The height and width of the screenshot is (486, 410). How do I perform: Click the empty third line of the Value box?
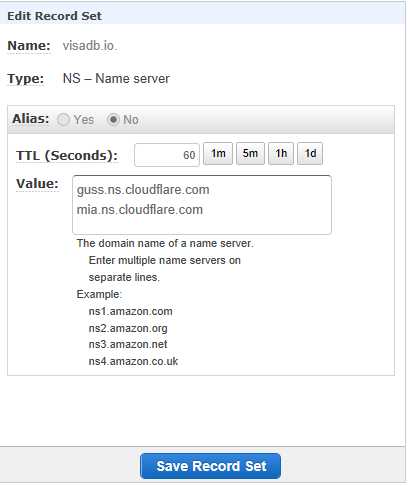(x=202, y=226)
